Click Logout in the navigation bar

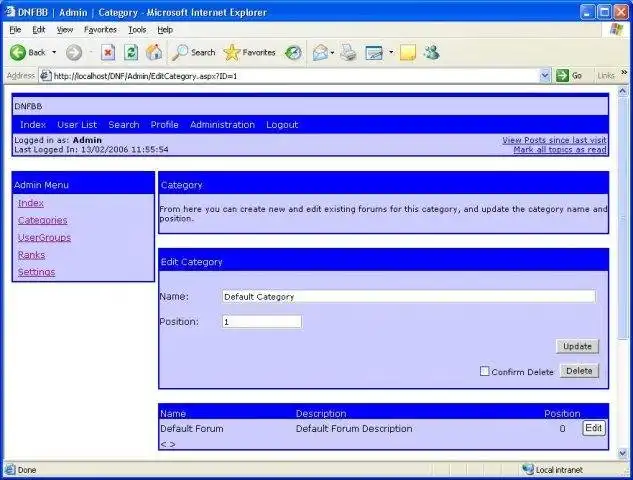[282, 125]
